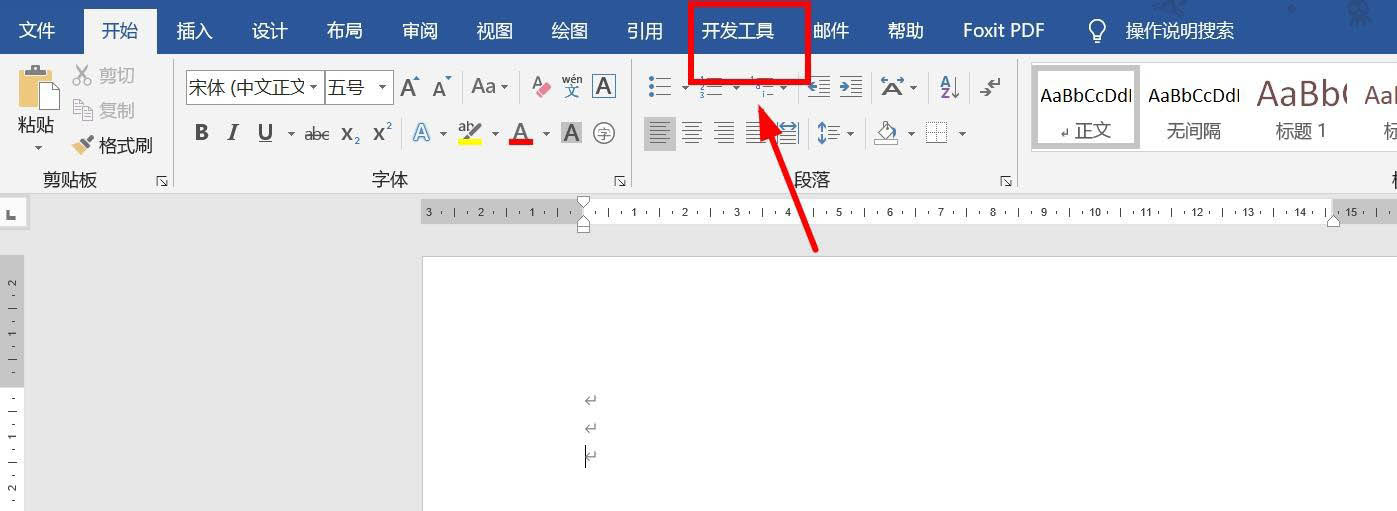Switch to the 插入 (Insert) tab
This screenshot has width=1397, height=511.
point(194,30)
